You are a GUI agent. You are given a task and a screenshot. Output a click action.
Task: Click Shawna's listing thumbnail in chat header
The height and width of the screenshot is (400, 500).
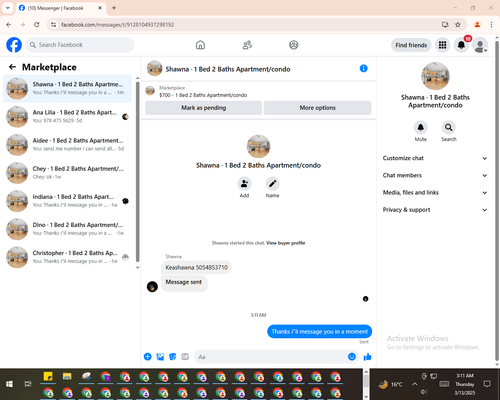pyautogui.click(x=155, y=68)
